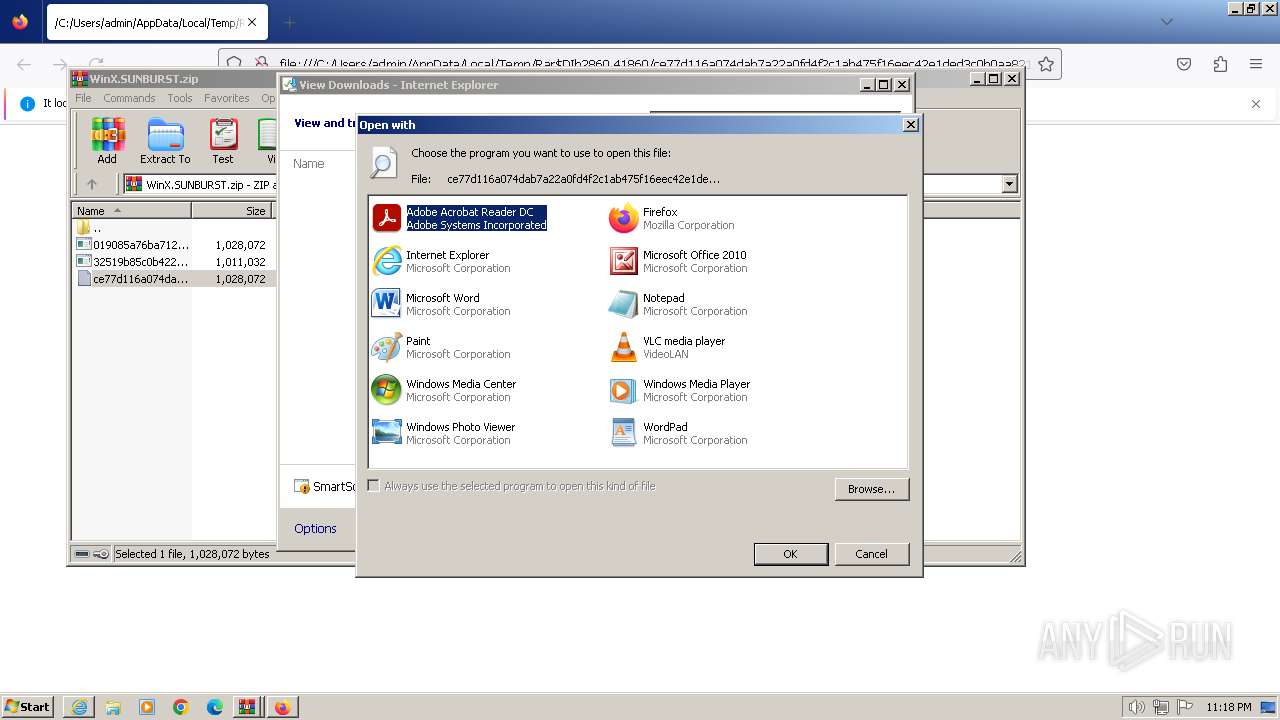Open the WinRAR Commands menu
1280x720 pixels.
[129, 98]
